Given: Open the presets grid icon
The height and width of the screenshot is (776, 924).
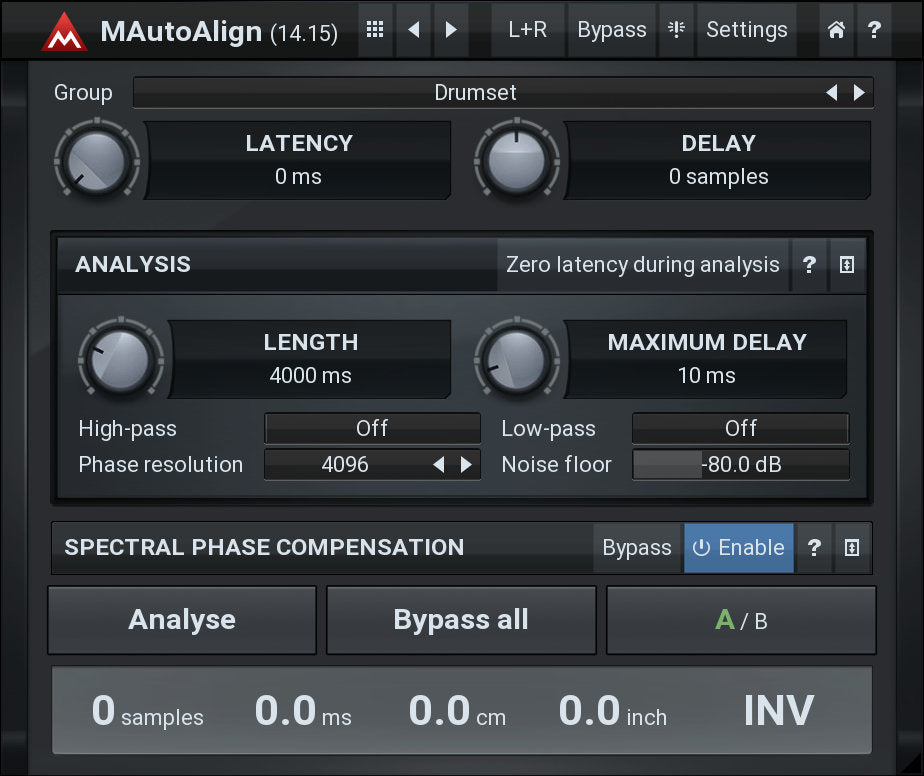Looking at the screenshot, I should coord(375,30).
